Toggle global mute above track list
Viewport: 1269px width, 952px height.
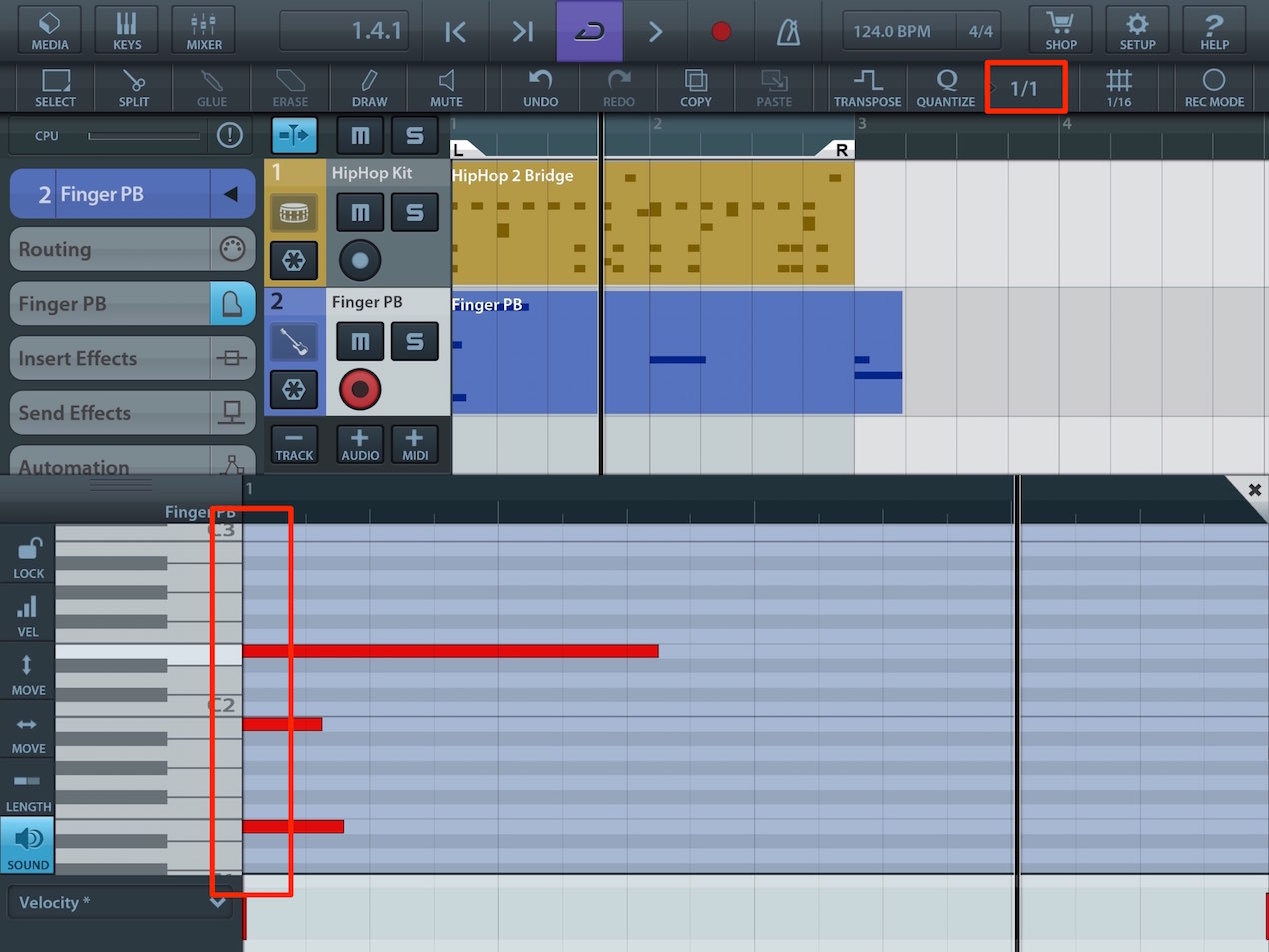(360, 135)
